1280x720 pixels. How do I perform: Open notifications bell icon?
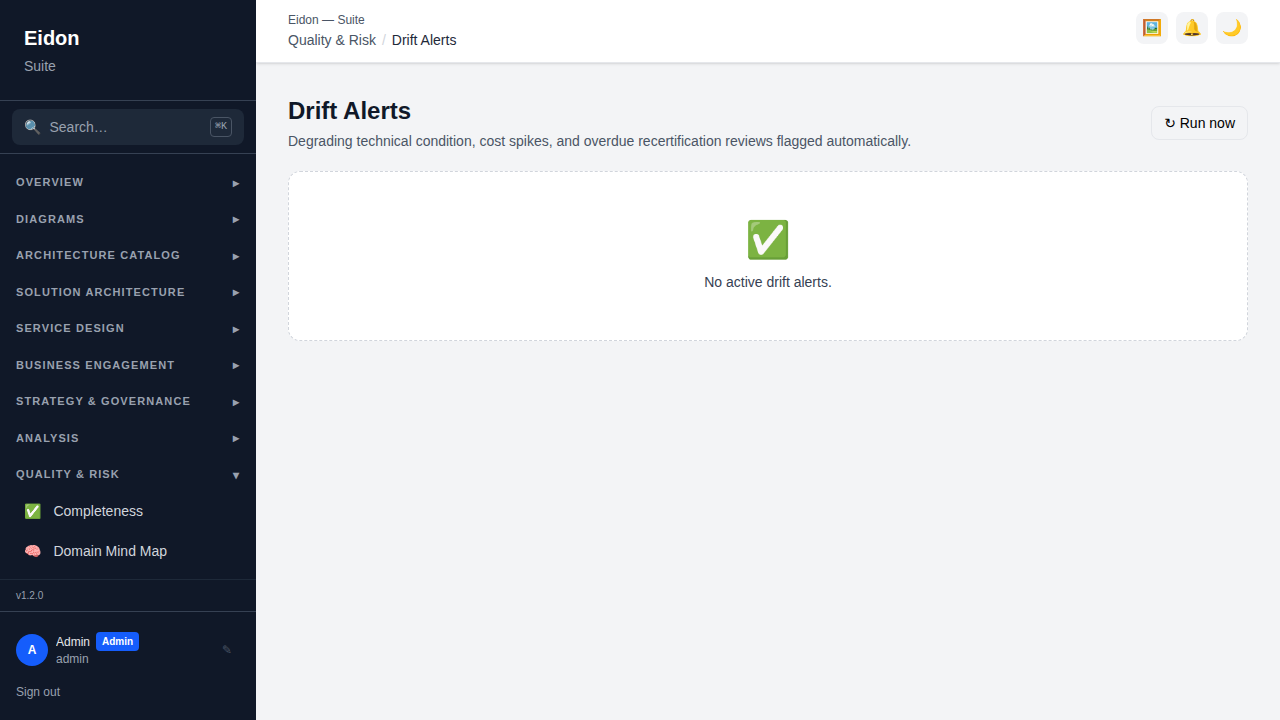[x=1192, y=28]
